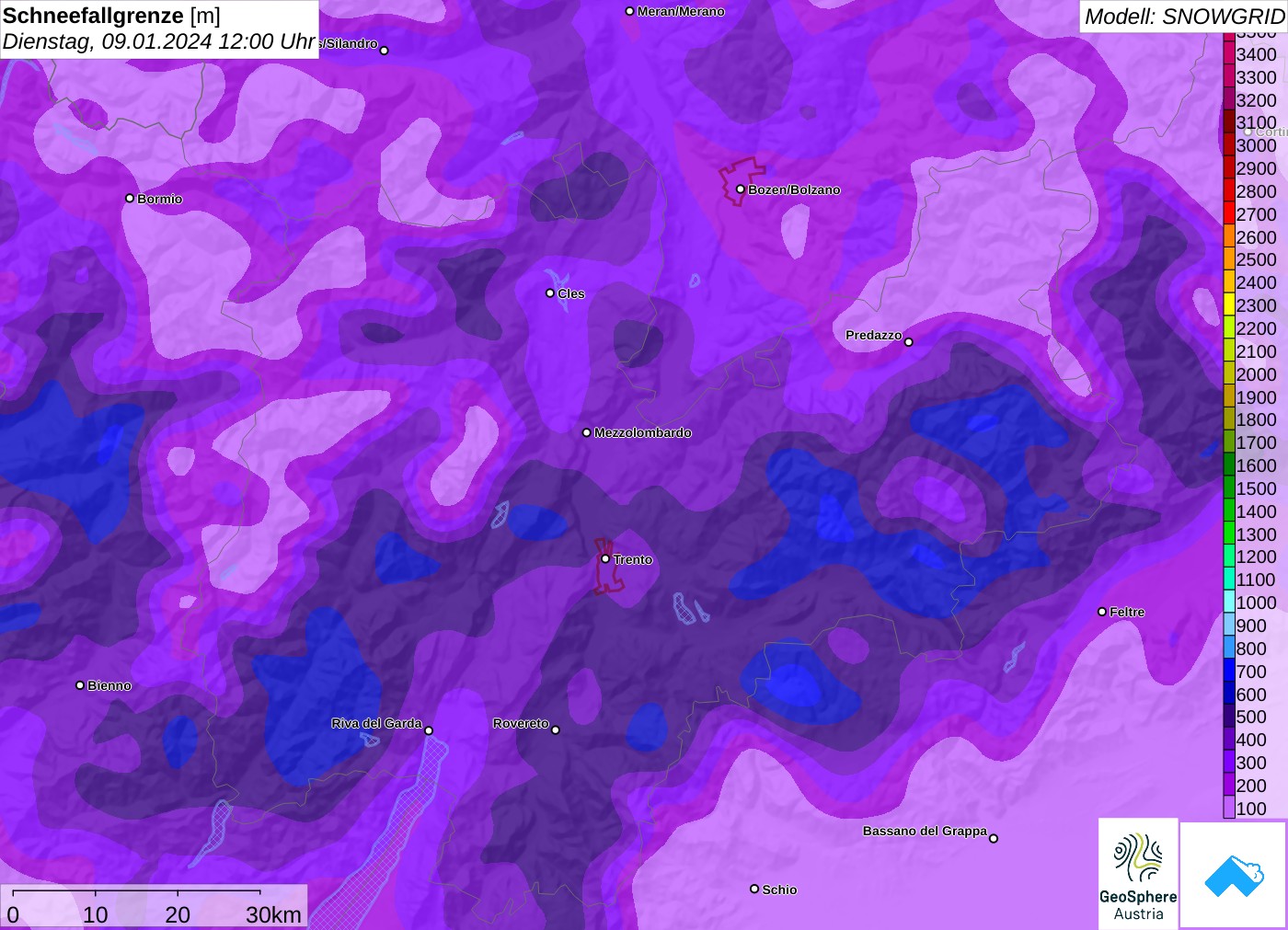Image resolution: width=1288 pixels, height=930 pixels.
Task: Click the red Bolzano city boundary outline
Action: point(742,180)
